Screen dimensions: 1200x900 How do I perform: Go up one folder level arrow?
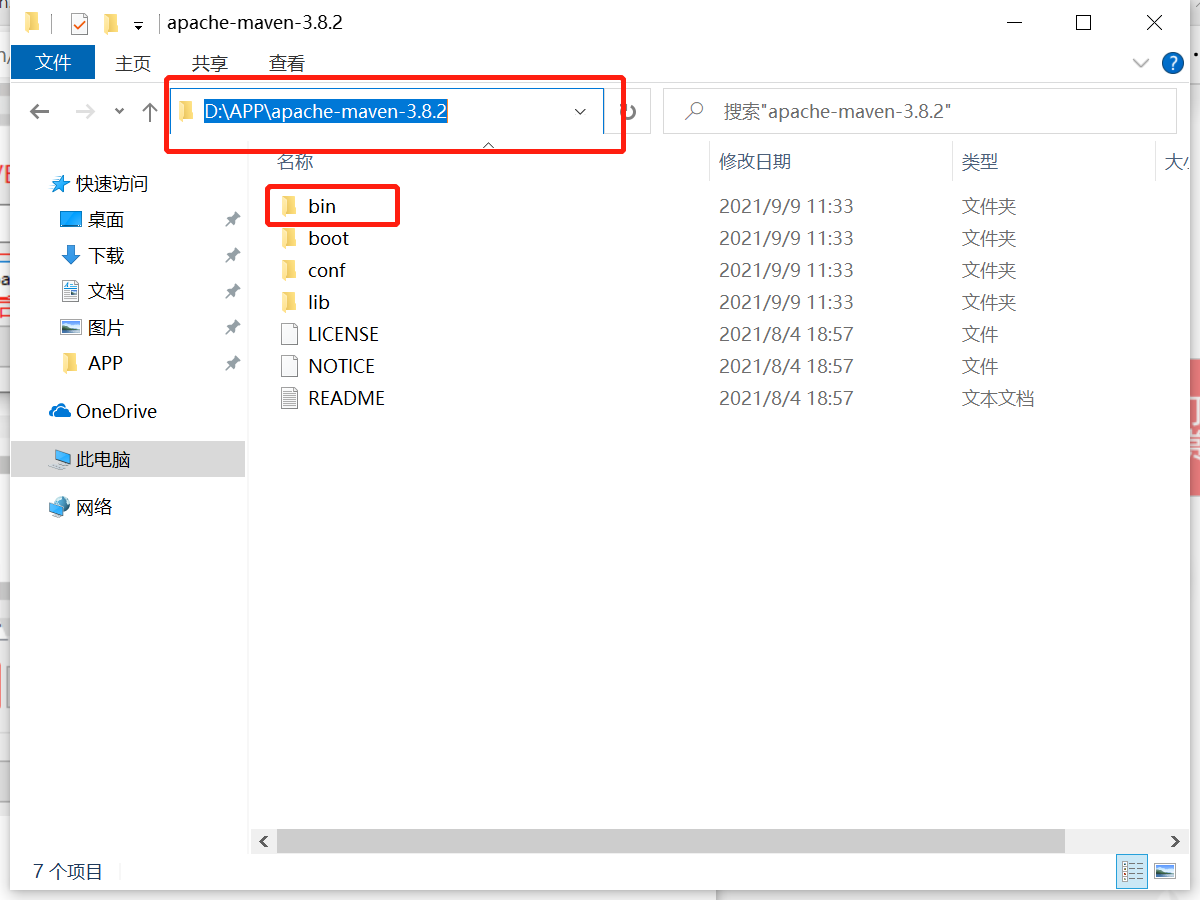(x=150, y=112)
